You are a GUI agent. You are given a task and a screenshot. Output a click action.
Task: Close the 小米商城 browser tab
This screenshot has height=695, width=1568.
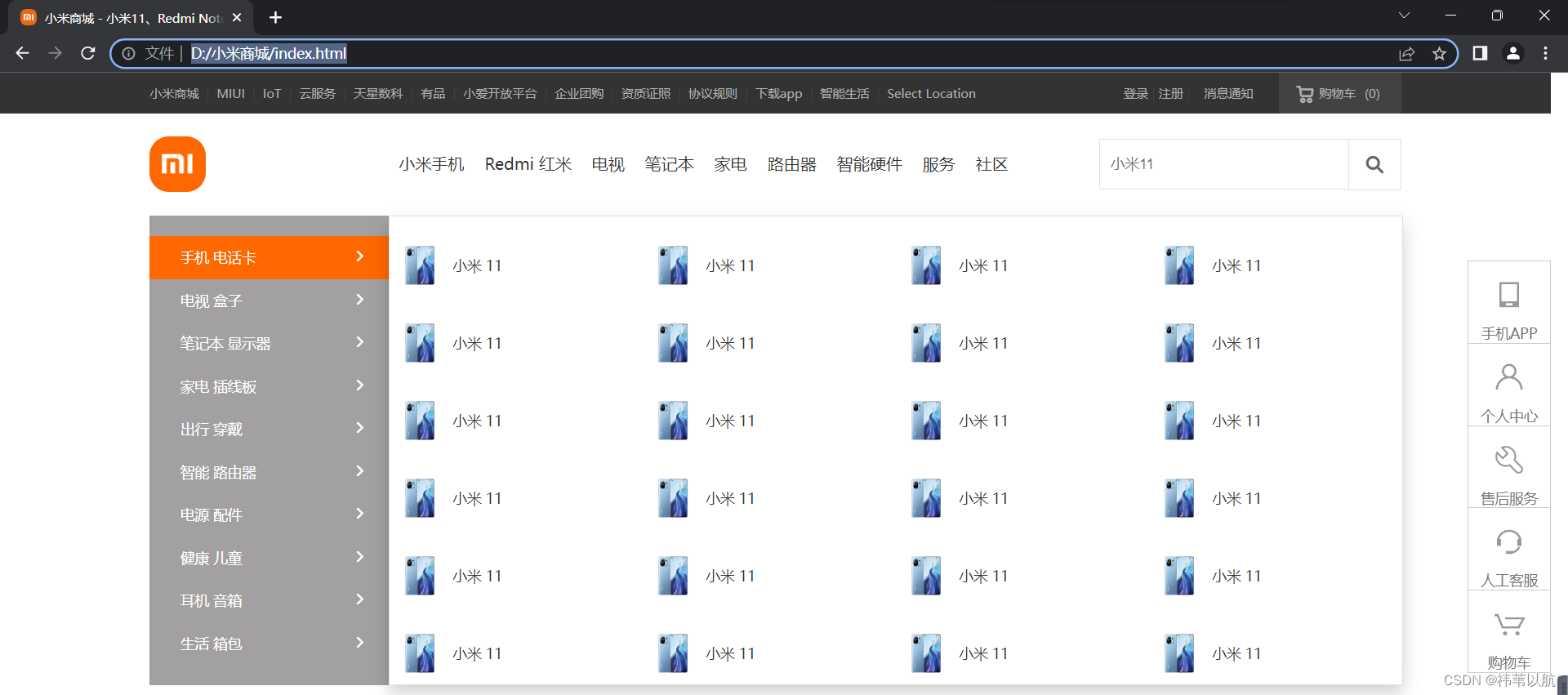pos(237,17)
